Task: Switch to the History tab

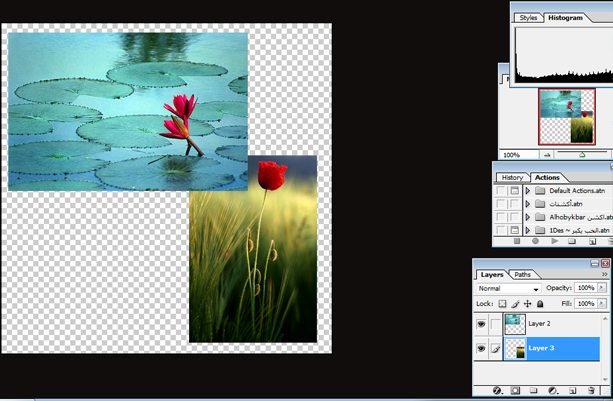Action: point(512,177)
